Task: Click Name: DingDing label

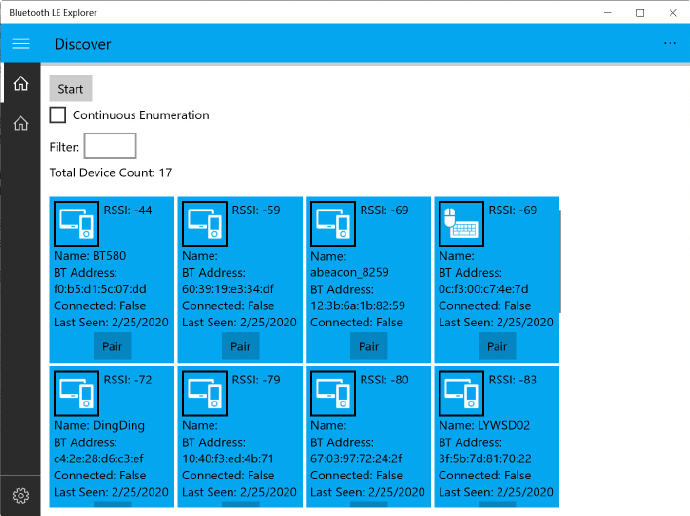Action: point(99,425)
